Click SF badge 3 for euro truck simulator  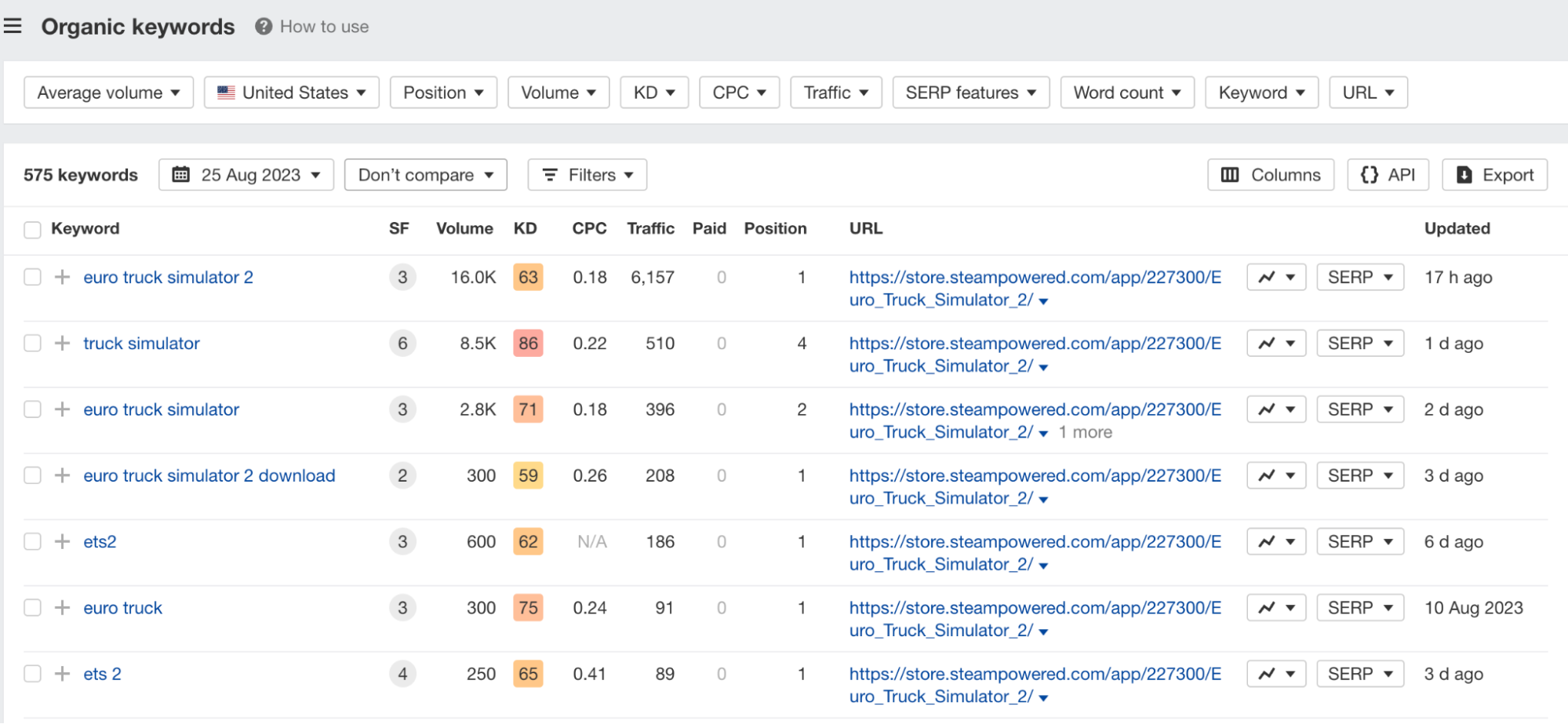coord(402,409)
